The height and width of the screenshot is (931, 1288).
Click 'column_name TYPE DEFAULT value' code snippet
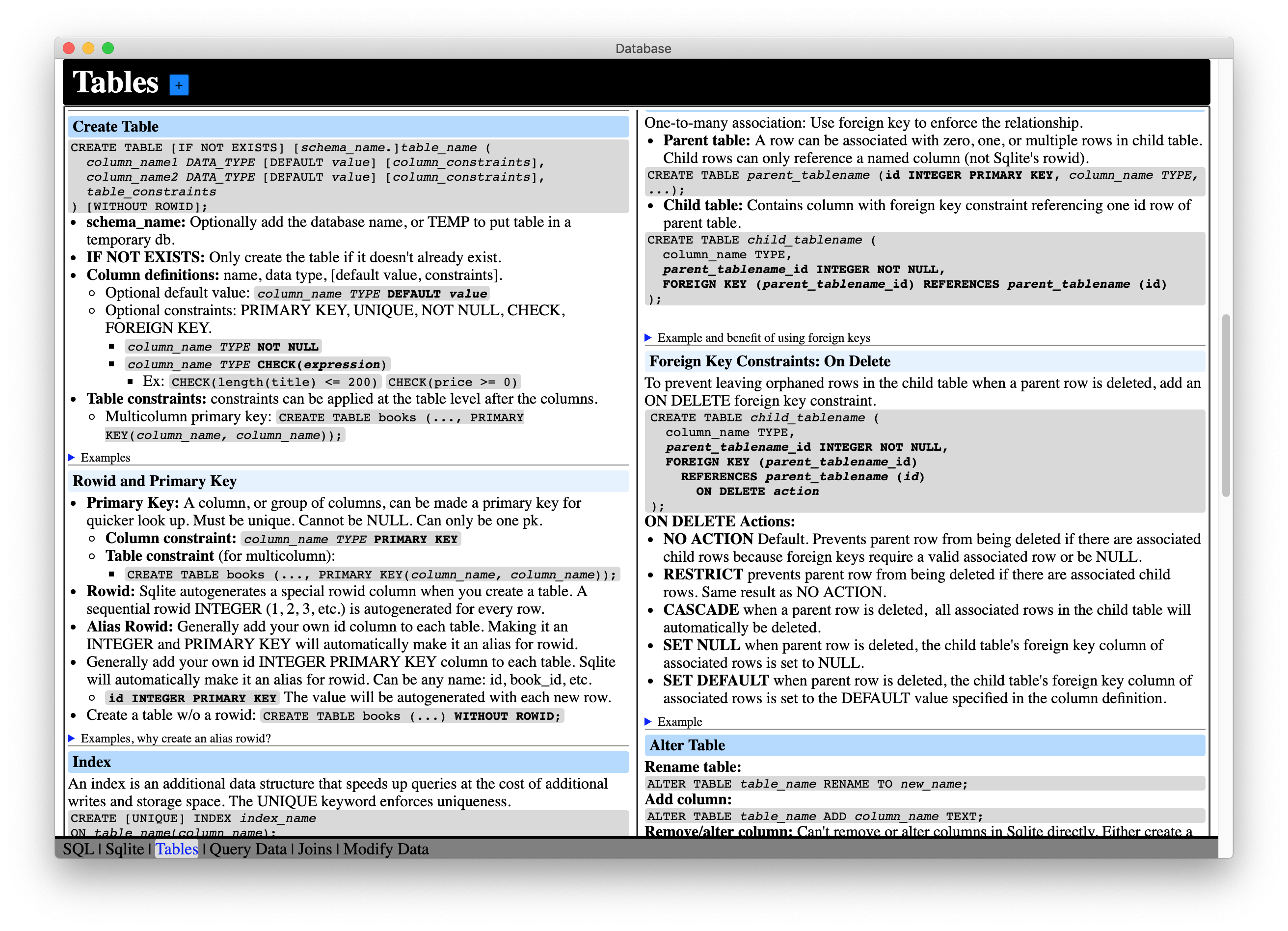pyautogui.click(x=372, y=294)
